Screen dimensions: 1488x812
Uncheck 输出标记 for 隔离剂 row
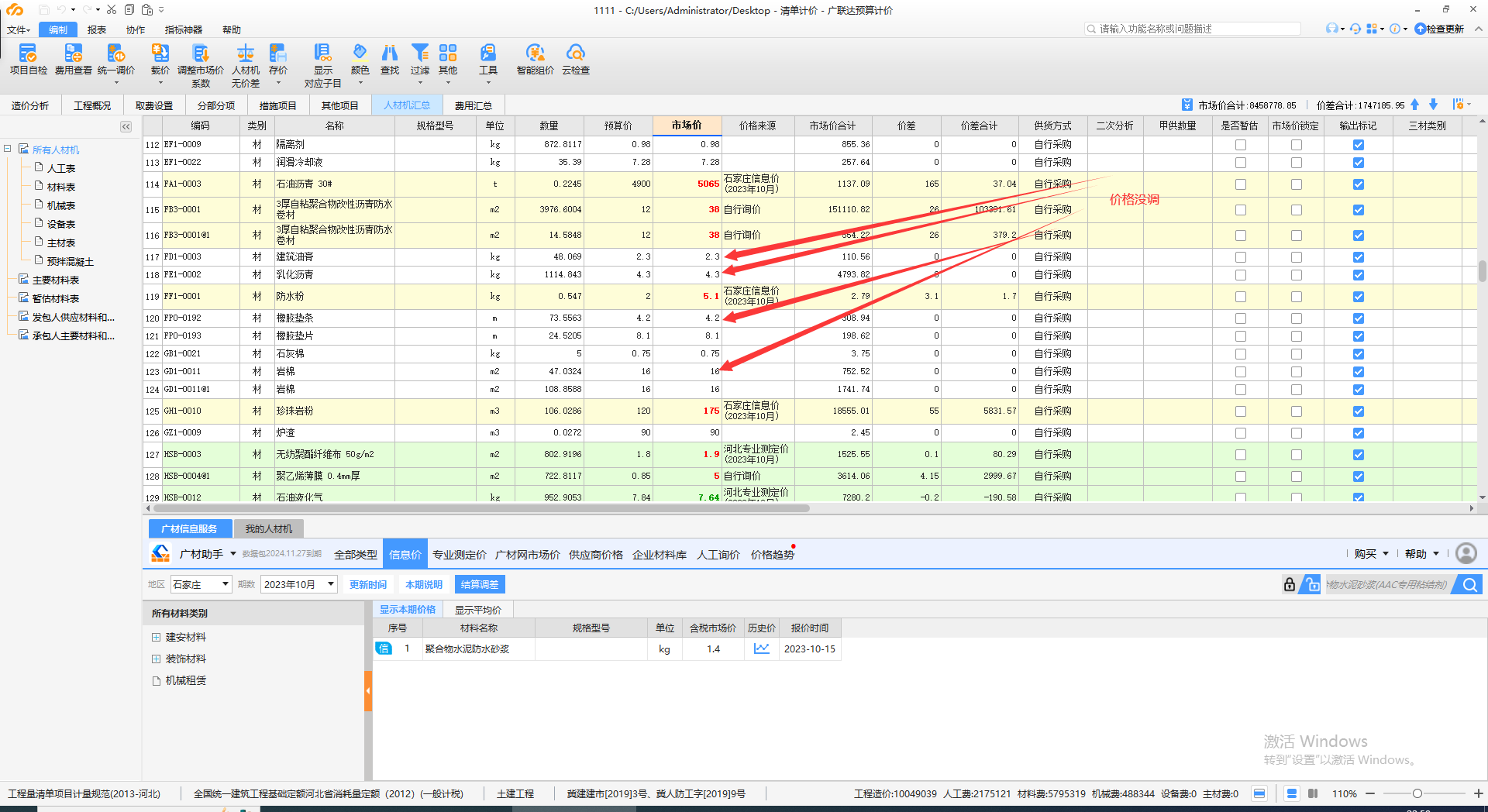tap(1359, 145)
